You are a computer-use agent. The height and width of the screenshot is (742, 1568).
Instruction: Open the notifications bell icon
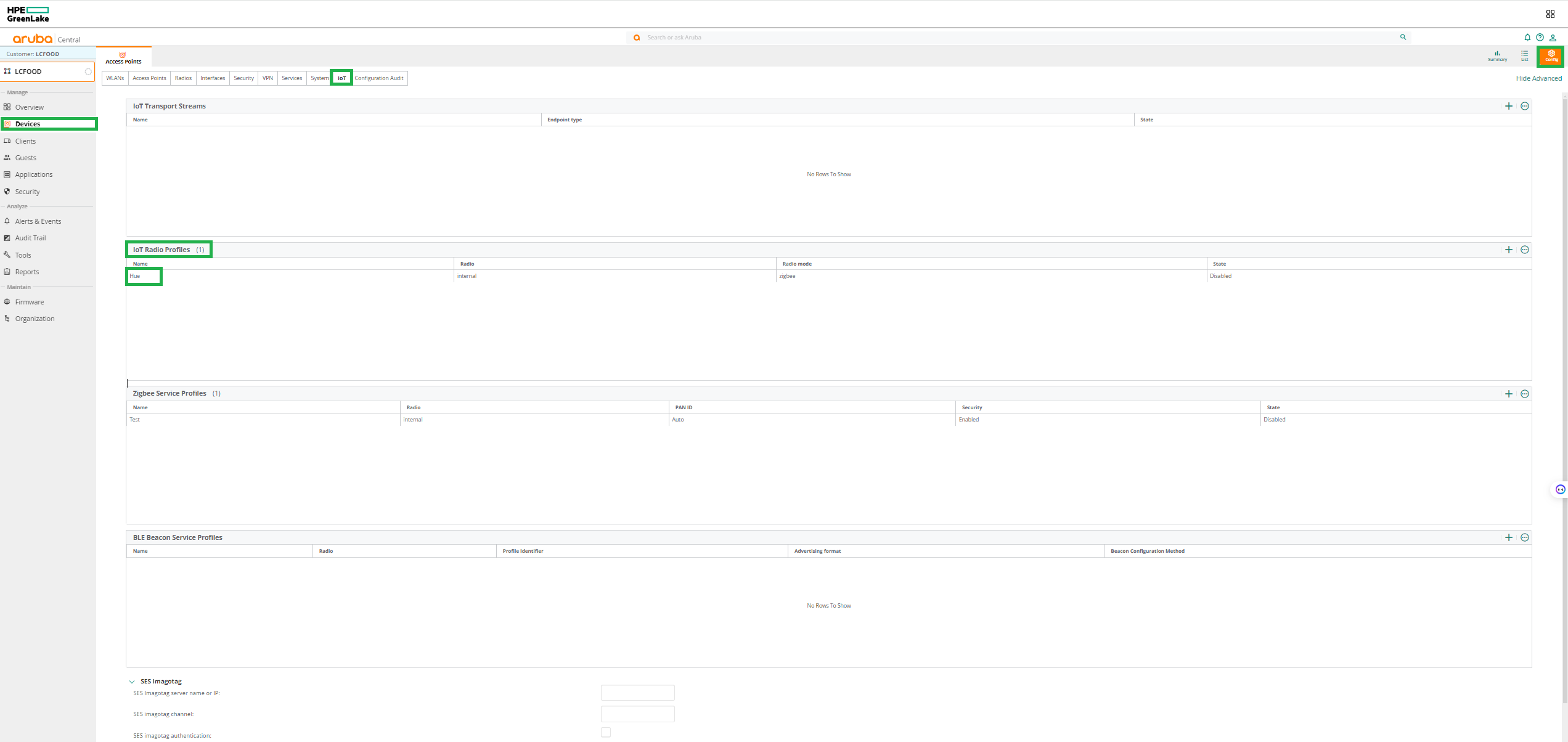[1527, 38]
